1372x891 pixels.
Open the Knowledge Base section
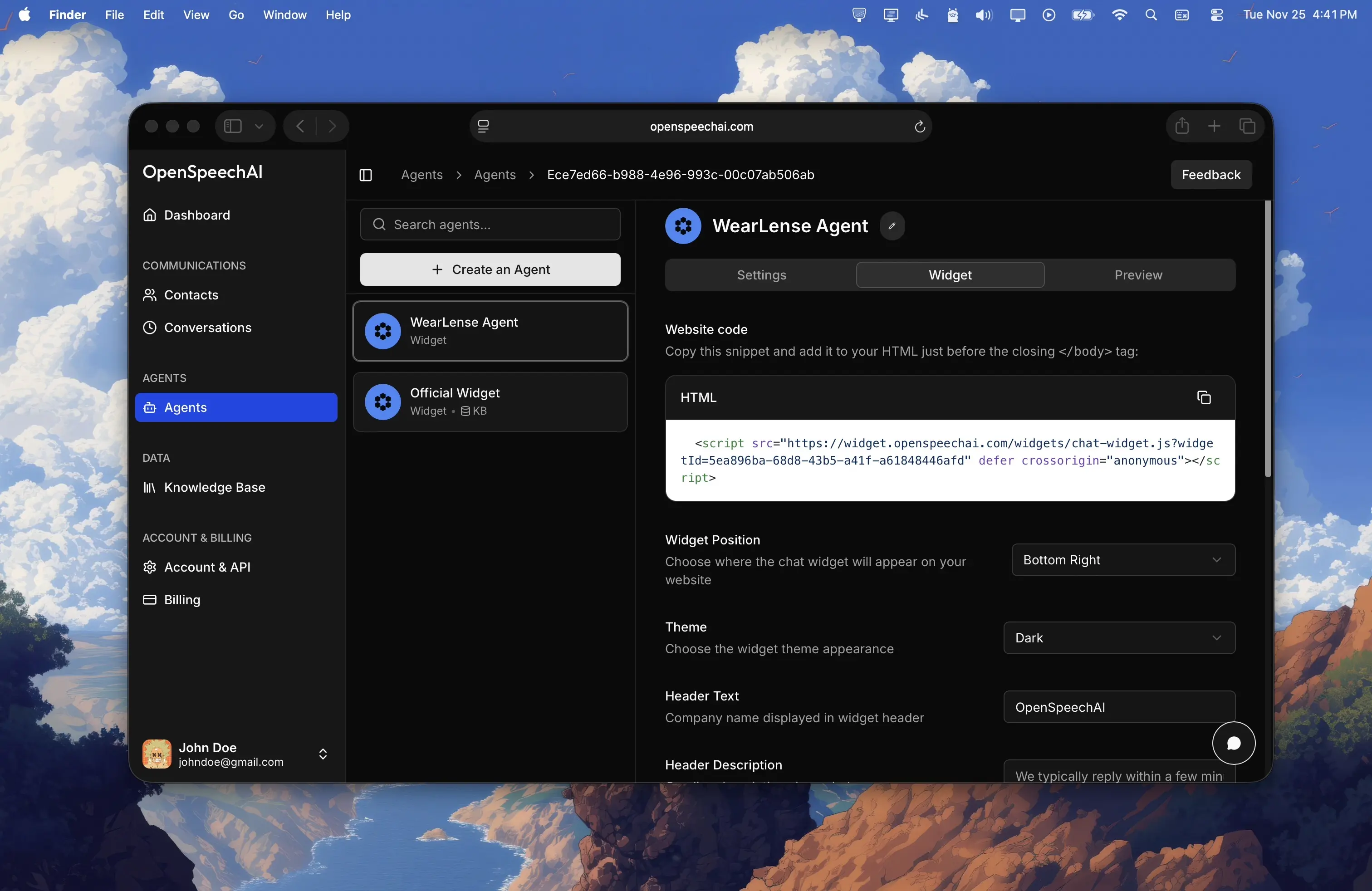point(236,487)
